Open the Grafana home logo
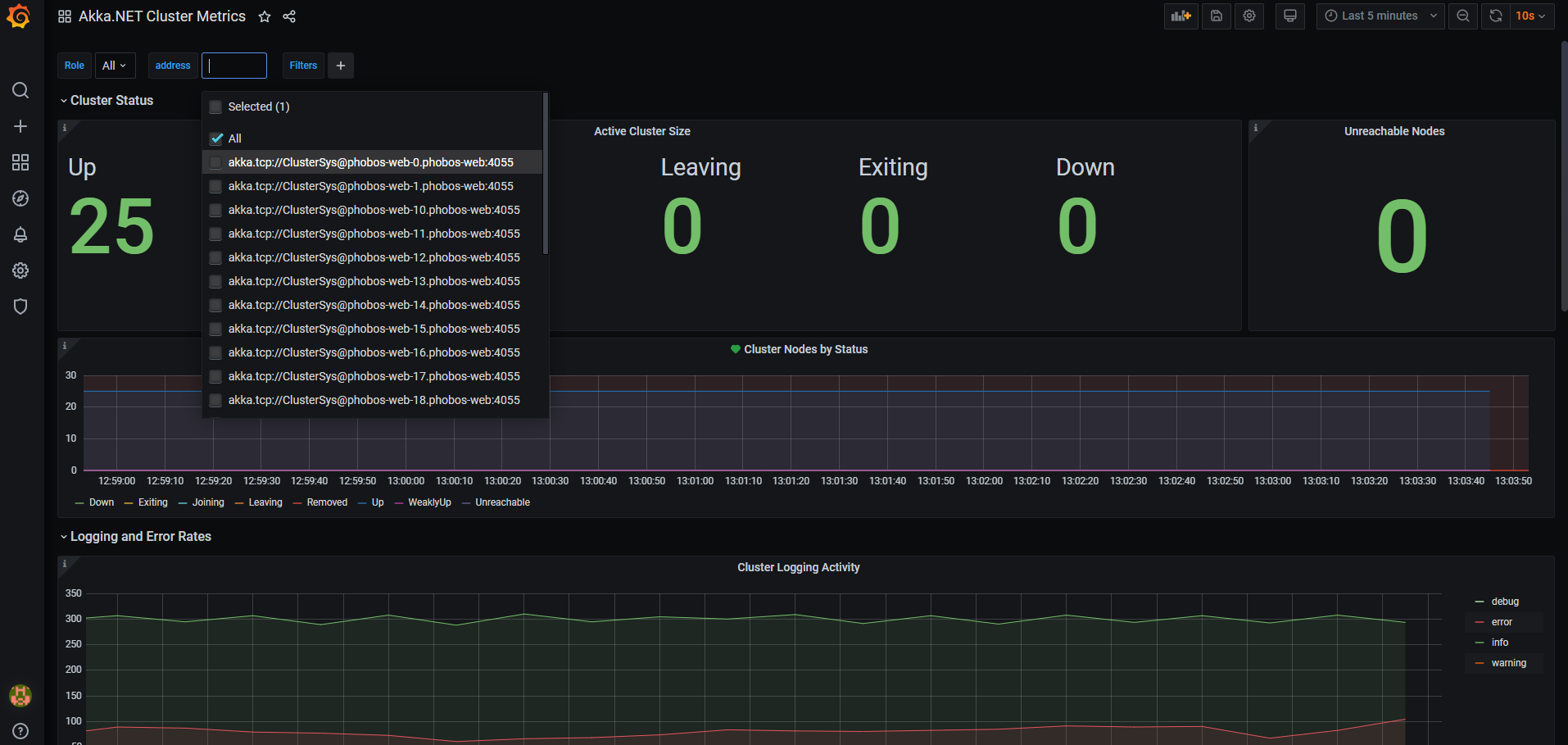 click(18, 16)
